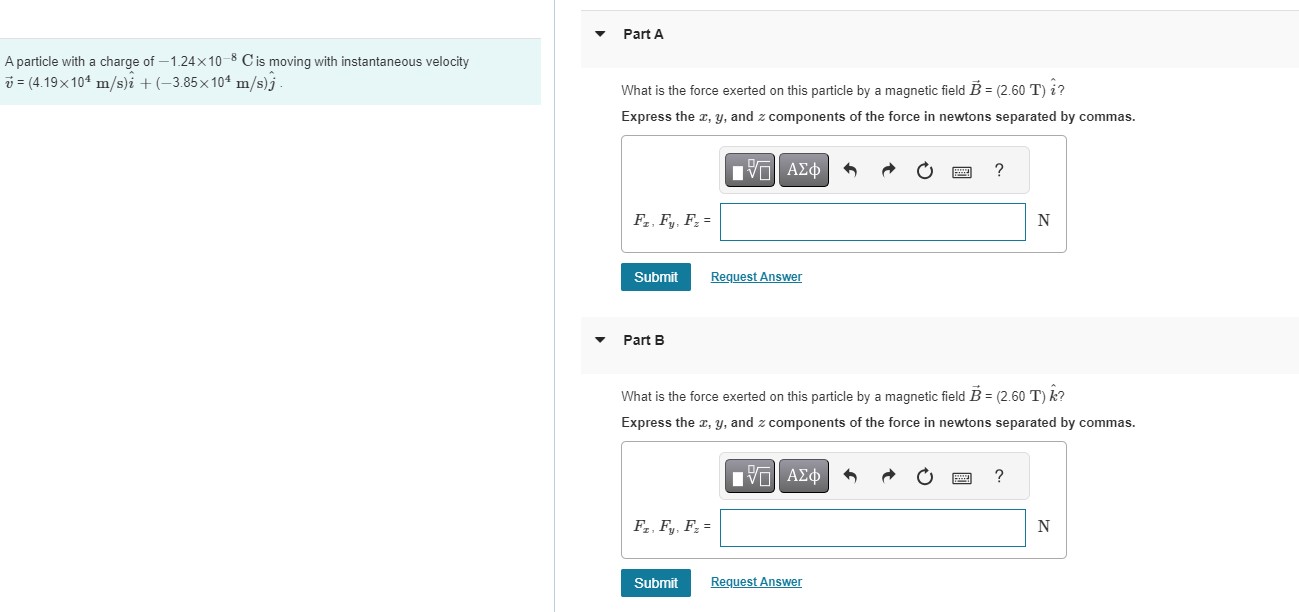Click Request Answer under Part B
This screenshot has width=1299, height=612.
coord(756,581)
